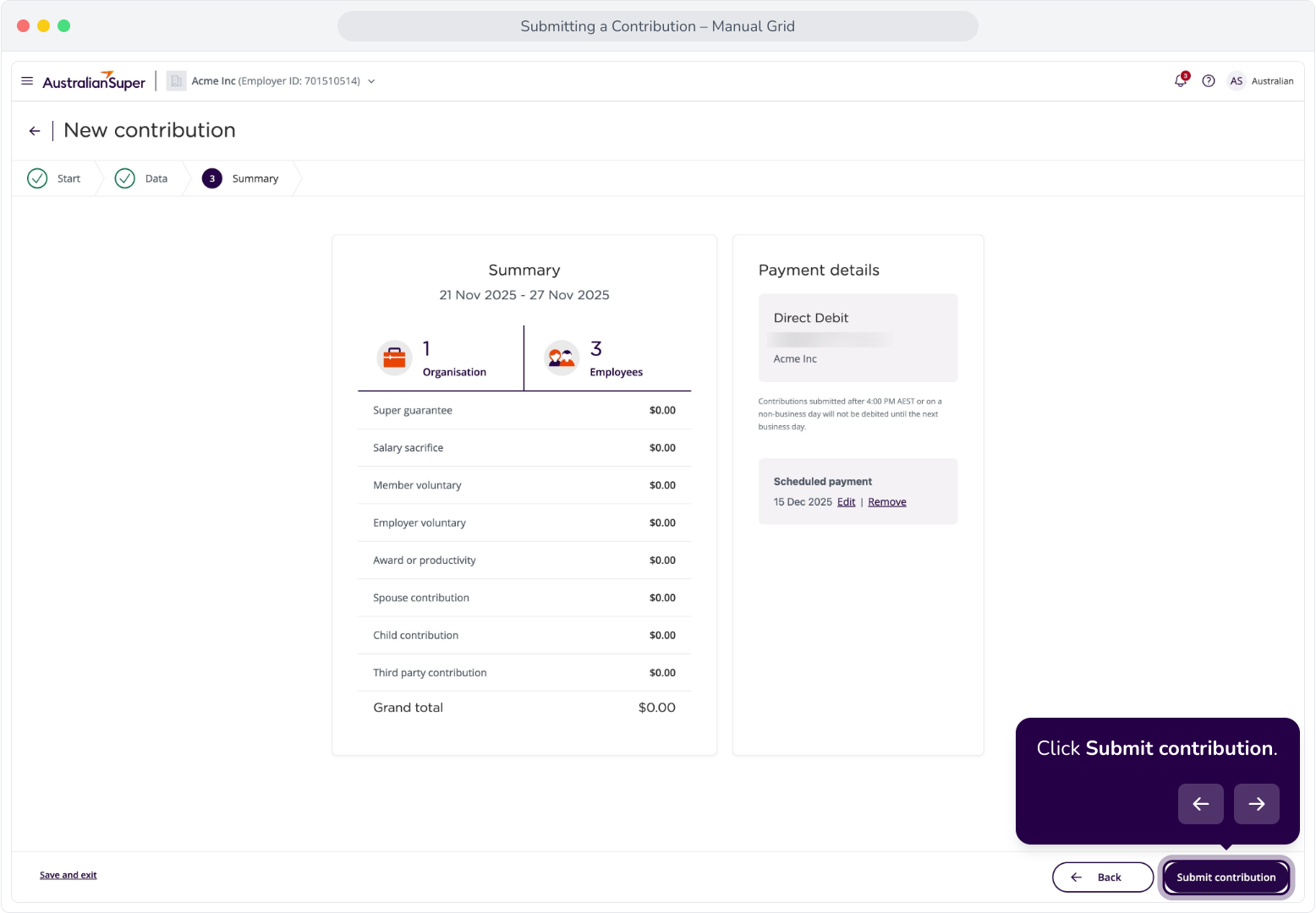This screenshot has width=1316, height=913.
Task: Click Save and exit link
Action: [69, 875]
